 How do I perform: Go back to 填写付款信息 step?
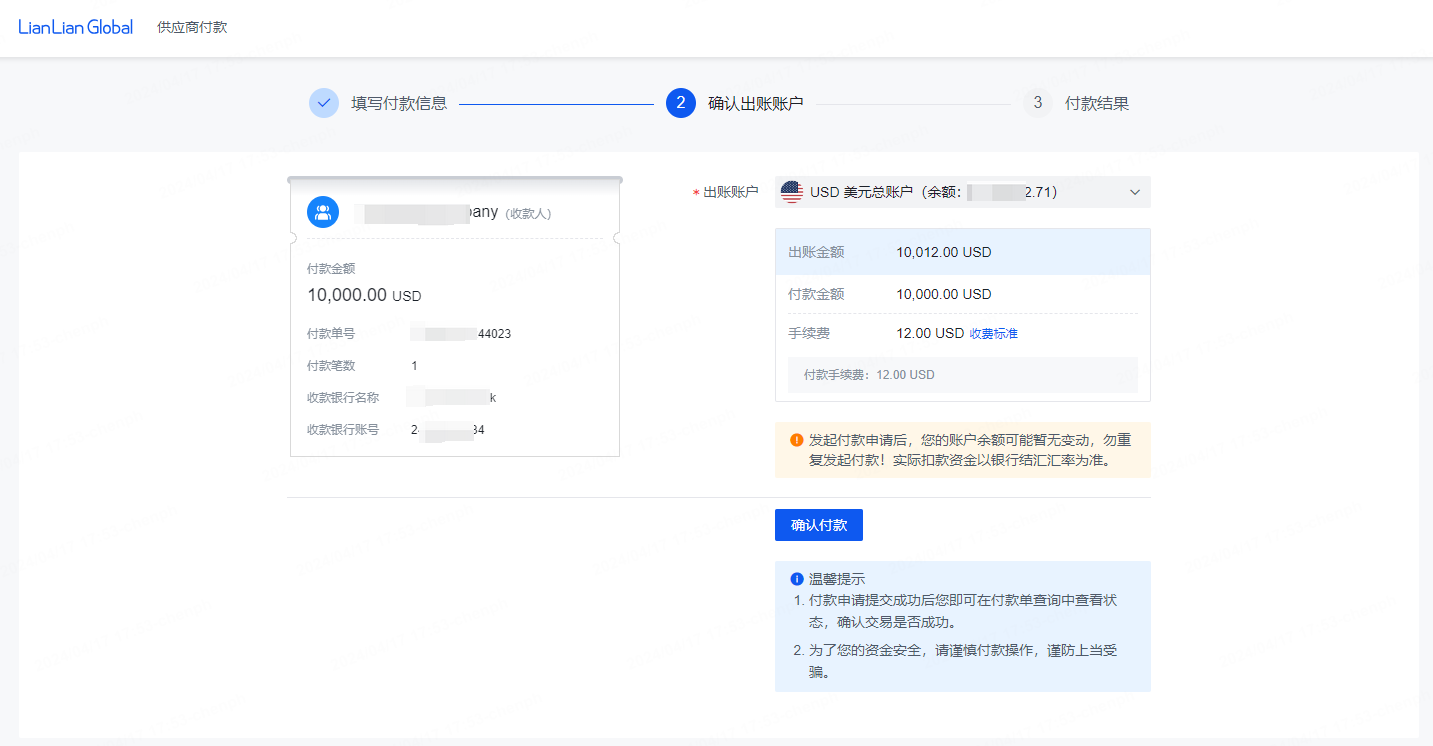coord(398,104)
